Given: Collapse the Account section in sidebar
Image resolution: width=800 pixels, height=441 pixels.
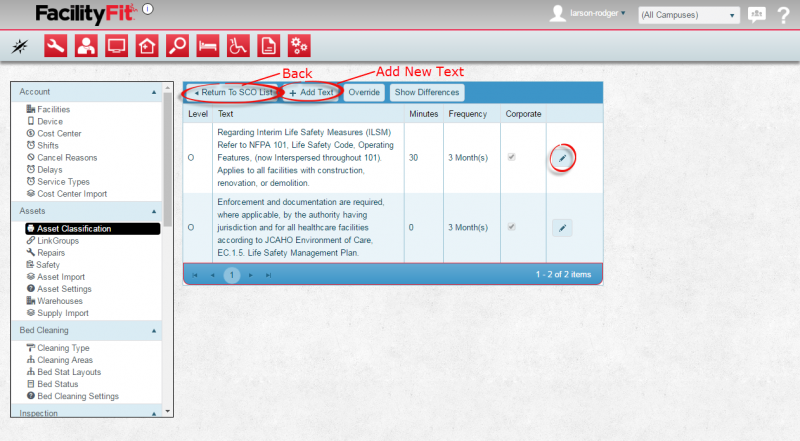Looking at the screenshot, I should click(x=154, y=92).
